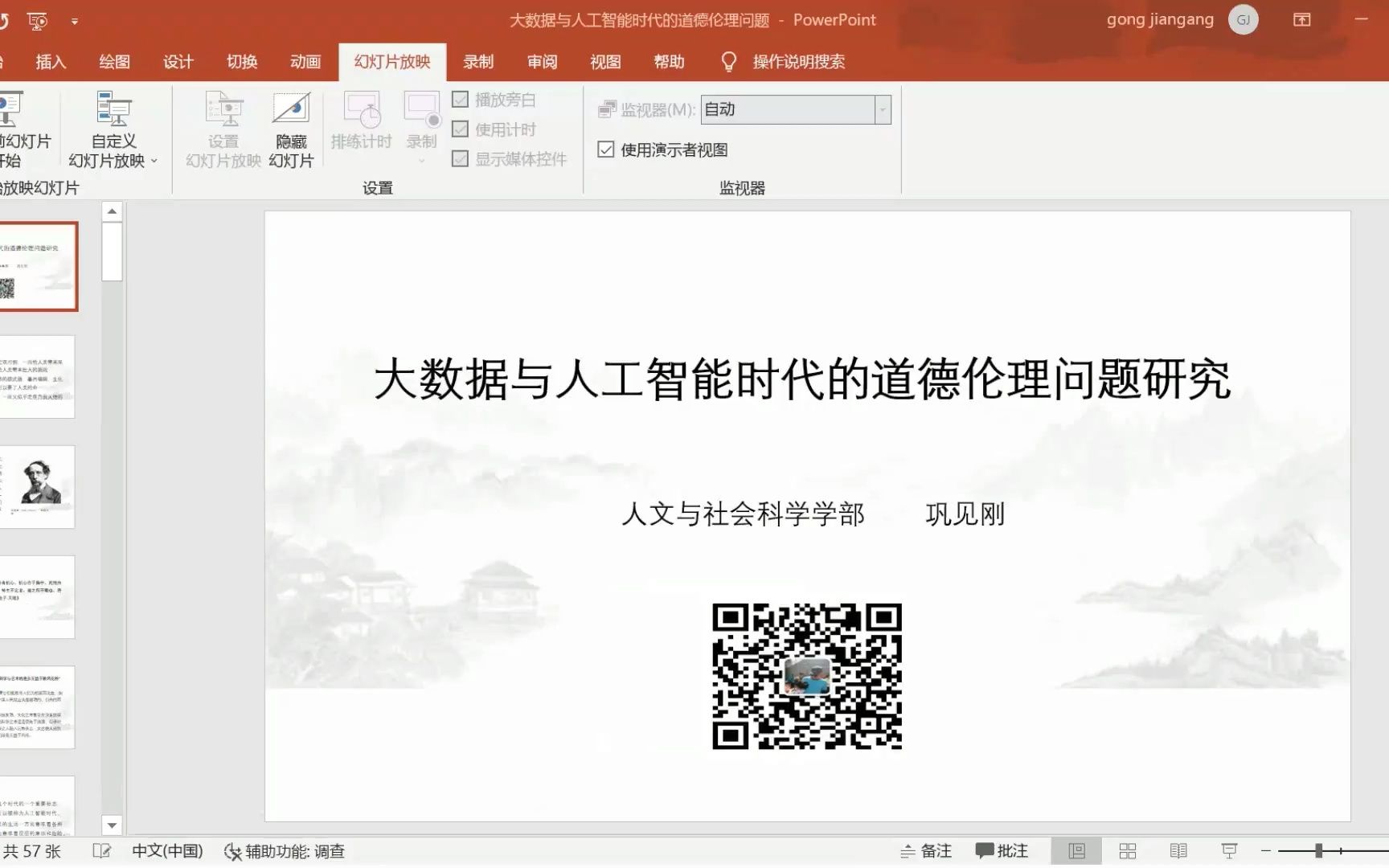
Task: Click the 设置幻灯片放映 setup icon
Action: [x=223, y=109]
